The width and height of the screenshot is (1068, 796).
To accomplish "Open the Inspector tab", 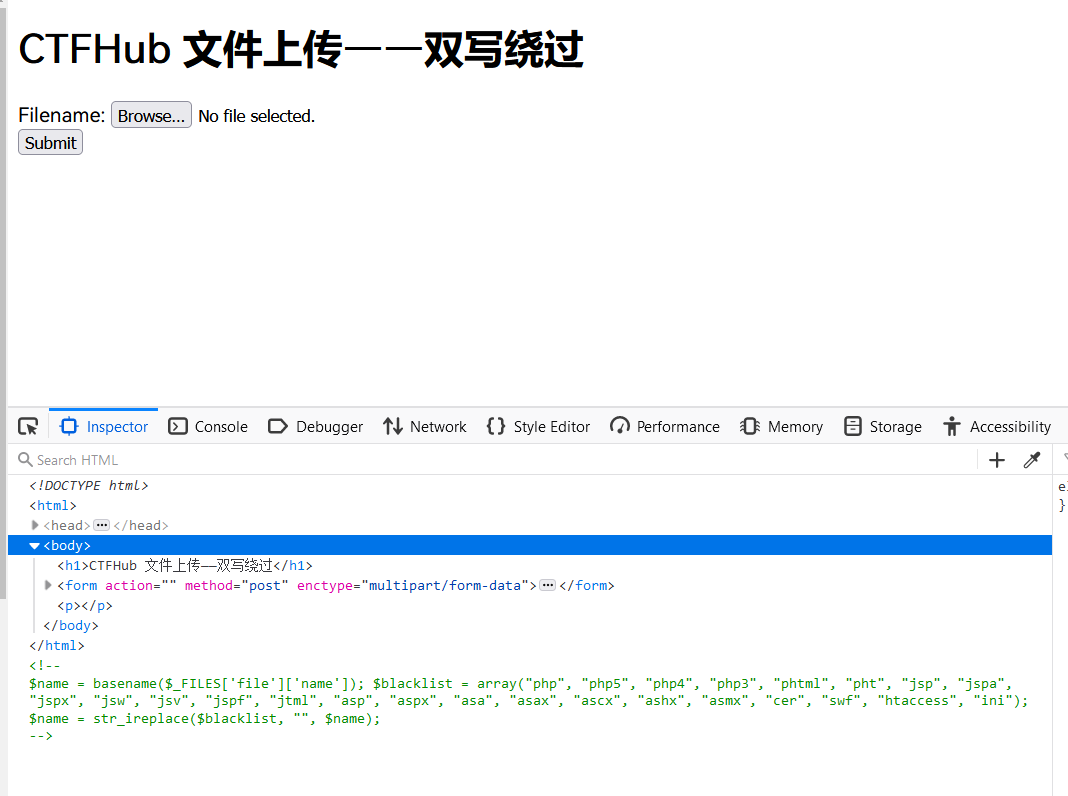I will 104,427.
